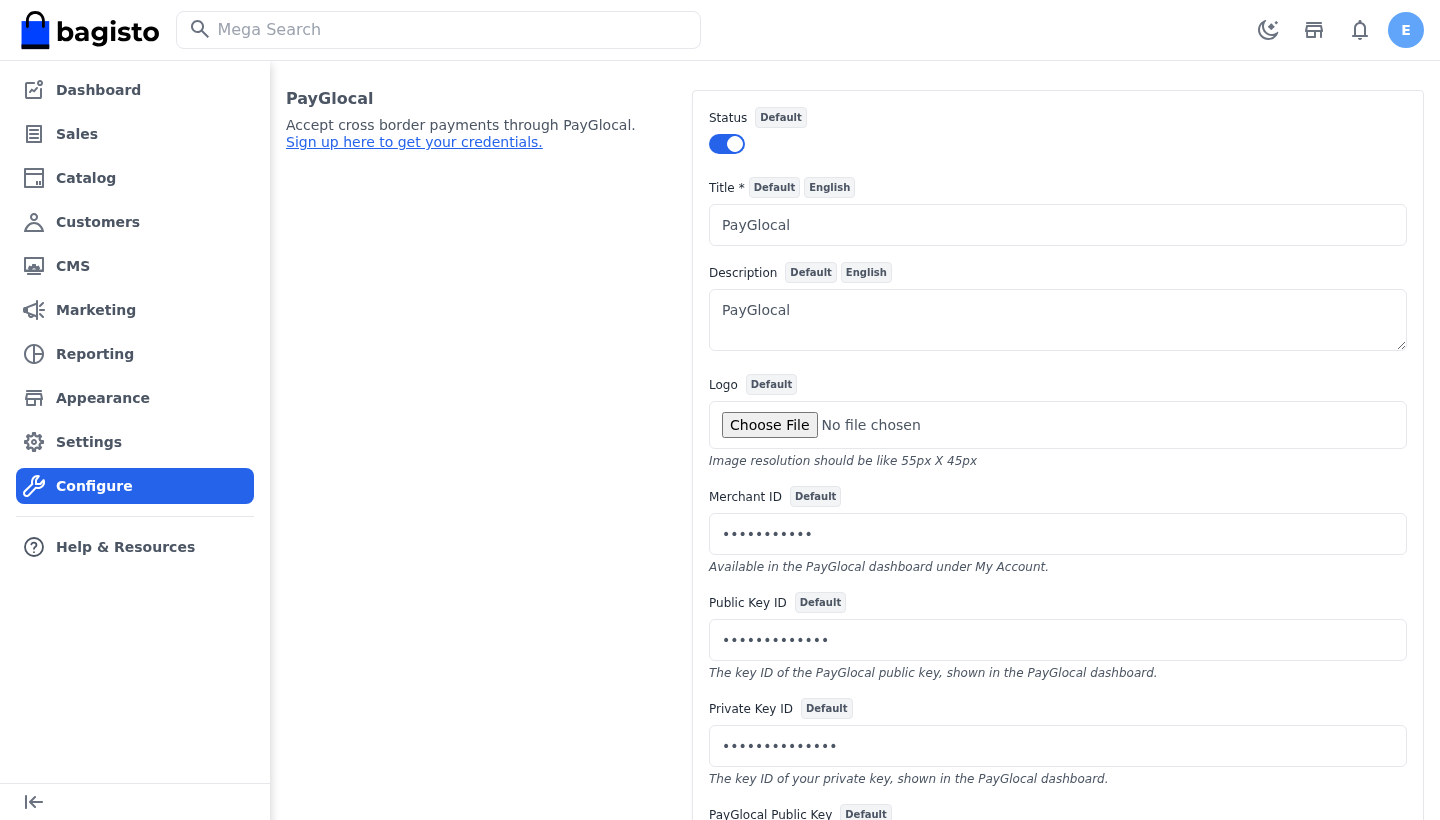Open the CMS menu
The width and height of the screenshot is (1440, 820).
[x=135, y=266]
